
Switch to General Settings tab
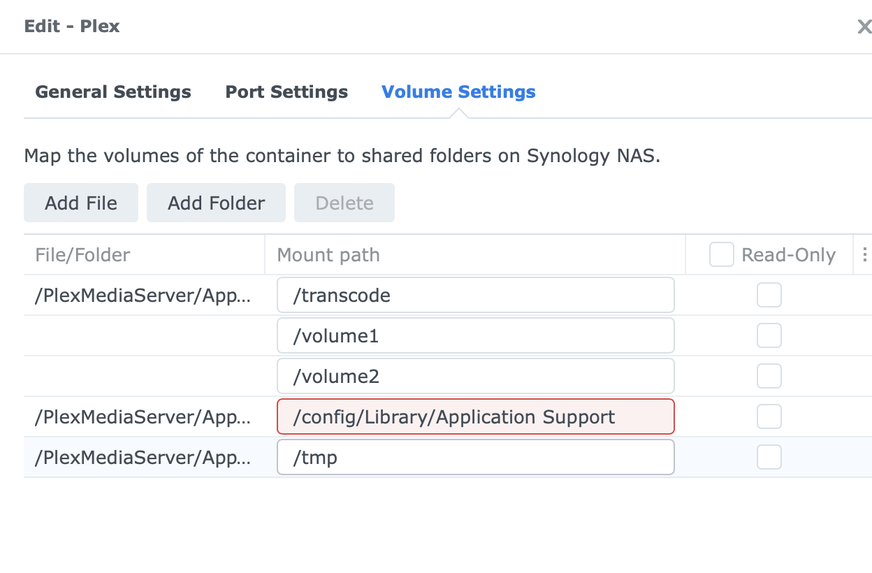click(x=113, y=92)
